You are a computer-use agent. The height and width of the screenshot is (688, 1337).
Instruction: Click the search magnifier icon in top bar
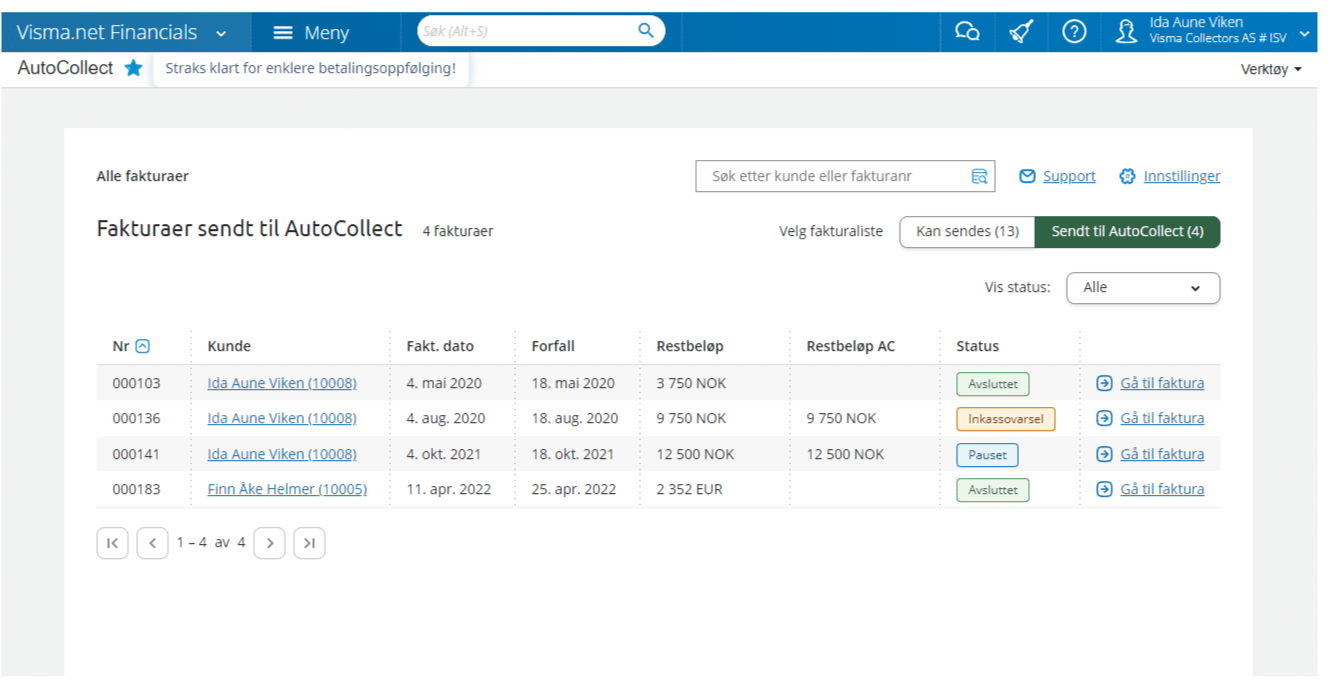coord(646,31)
